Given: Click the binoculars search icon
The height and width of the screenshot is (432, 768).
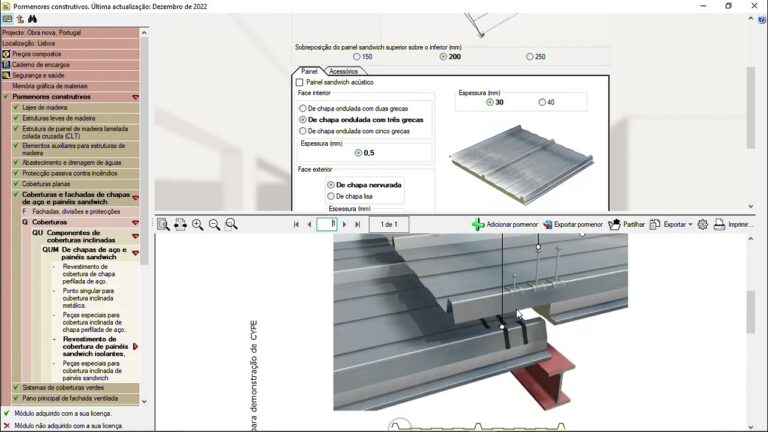Looking at the screenshot, I should [33, 19].
